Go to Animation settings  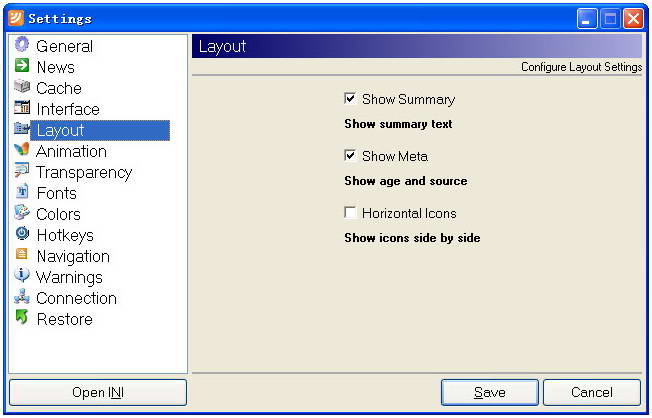(x=72, y=151)
